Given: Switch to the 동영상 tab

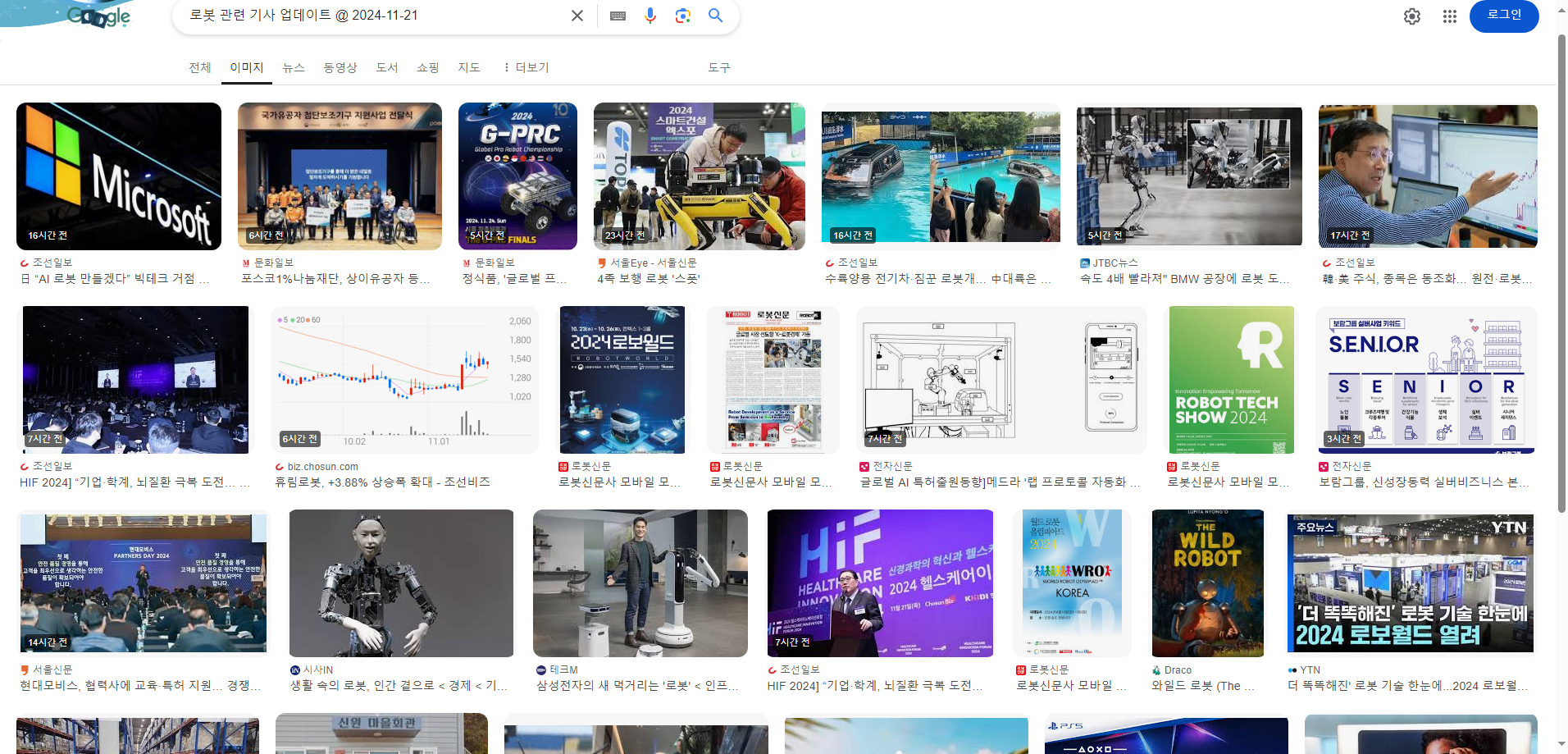Looking at the screenshot, I should pos(340,67).
